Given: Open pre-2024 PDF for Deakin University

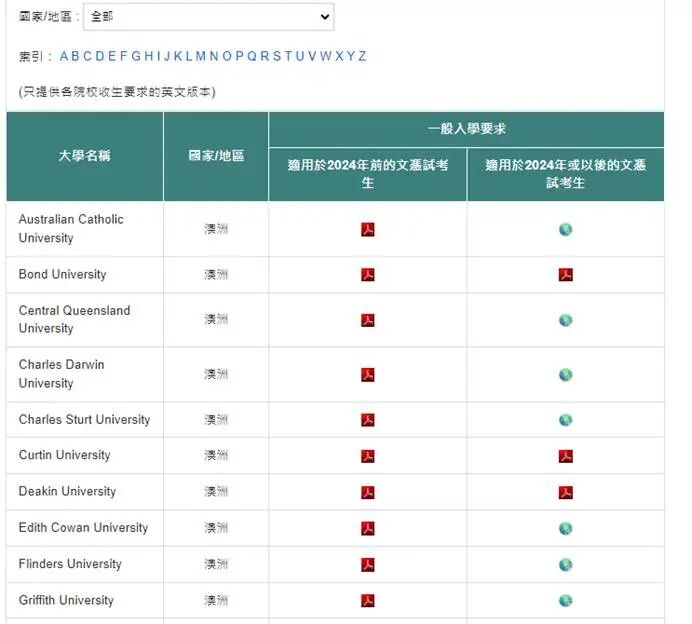Looking at the screenshot, I should click(368, 492).
